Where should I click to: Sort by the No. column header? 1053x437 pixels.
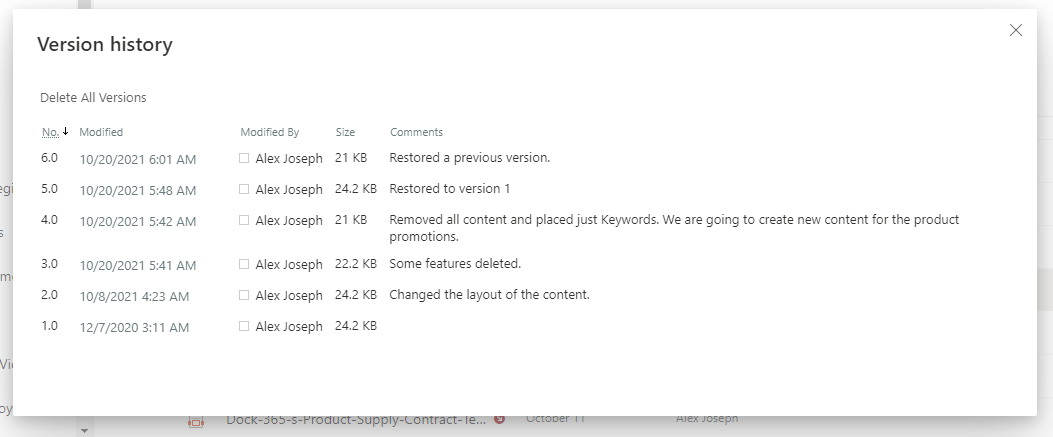point(50,132)
